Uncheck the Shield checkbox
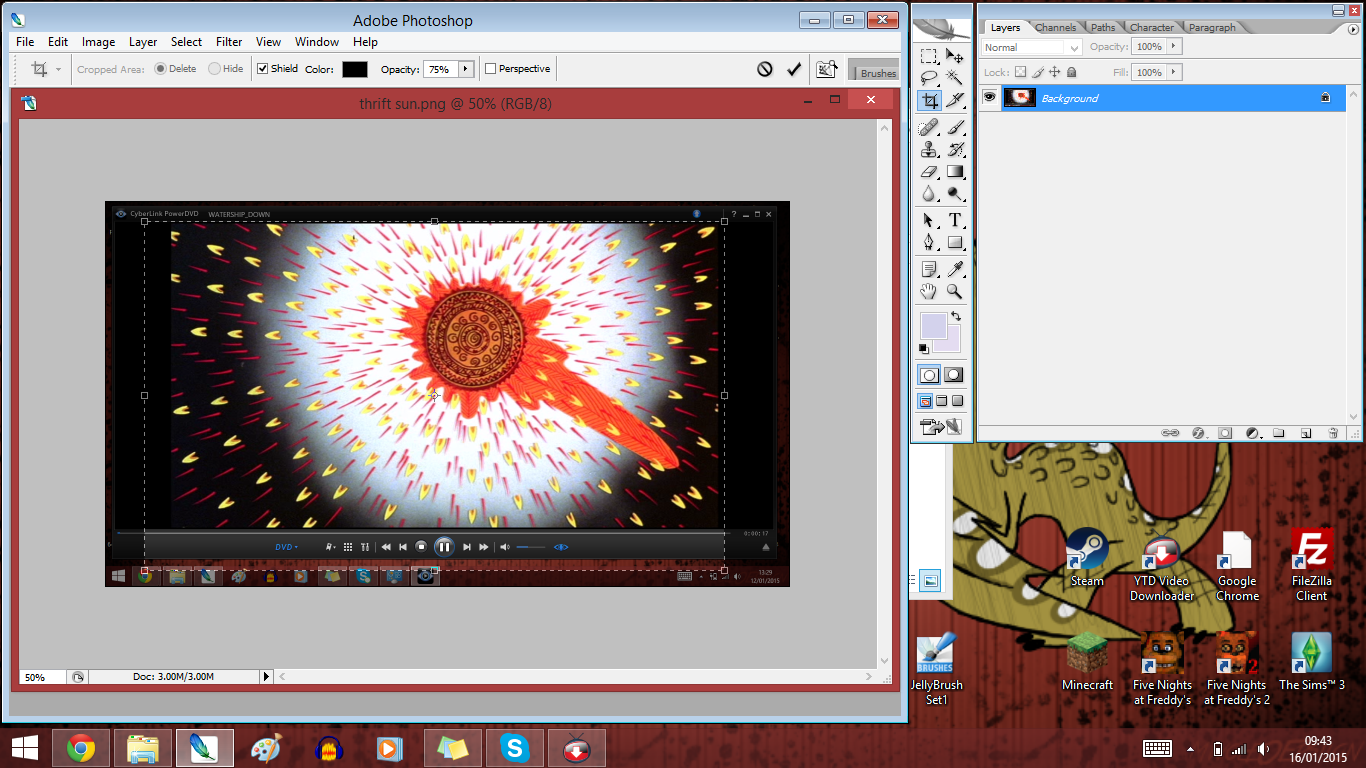1366x768 pixels. coord(262,68)
